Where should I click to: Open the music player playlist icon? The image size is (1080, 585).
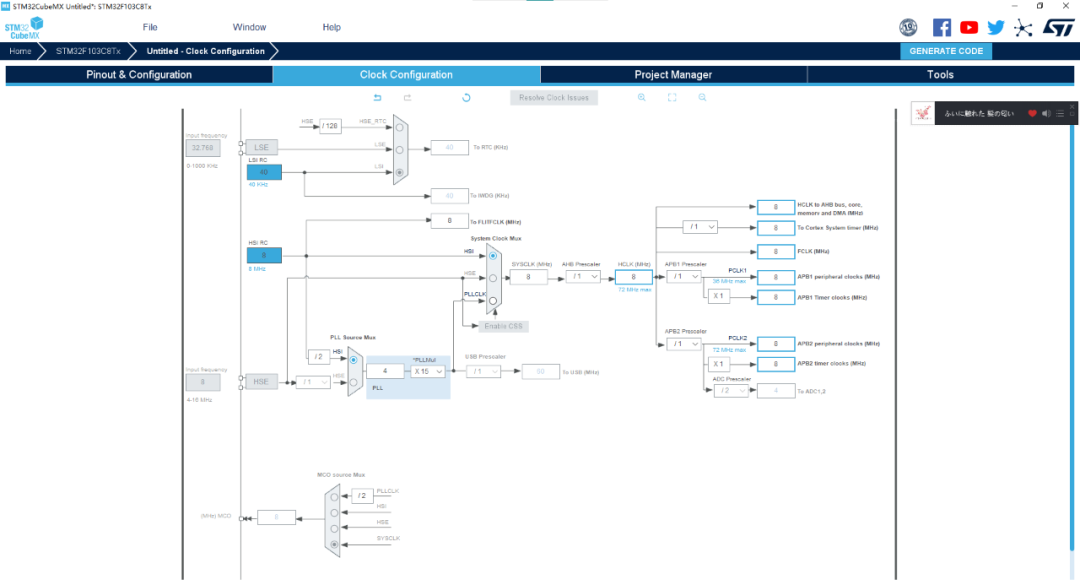pyautogui.click(x=1060, y=114)
